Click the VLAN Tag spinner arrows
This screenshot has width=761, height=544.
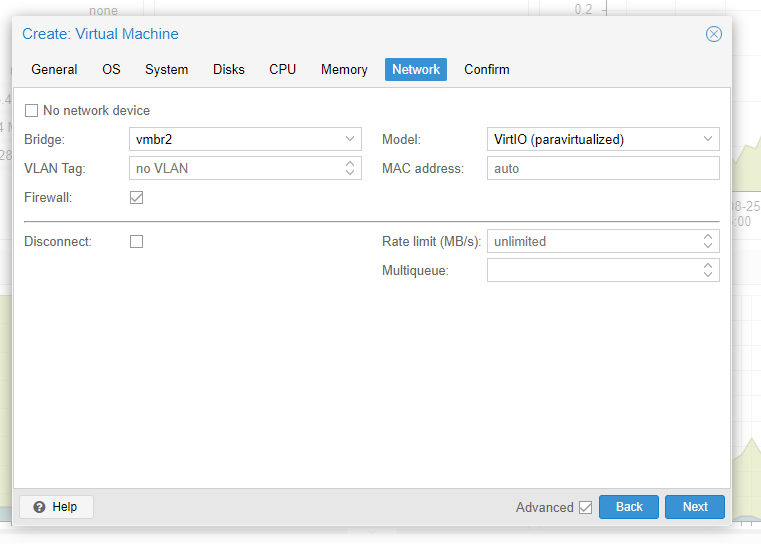tap(350, 169)
